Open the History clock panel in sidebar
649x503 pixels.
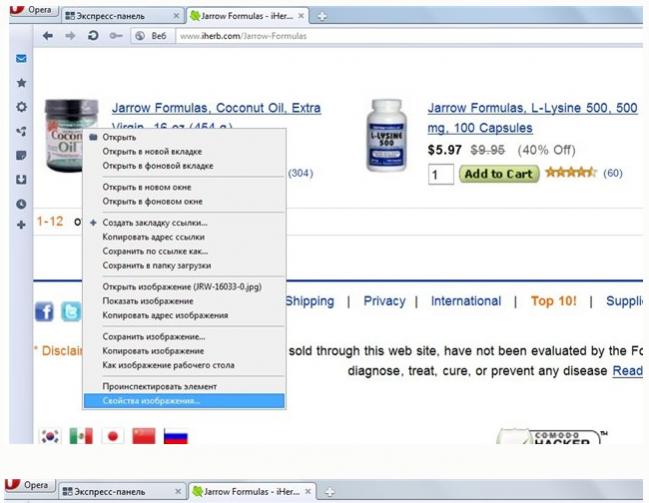(x=21, y=204)
